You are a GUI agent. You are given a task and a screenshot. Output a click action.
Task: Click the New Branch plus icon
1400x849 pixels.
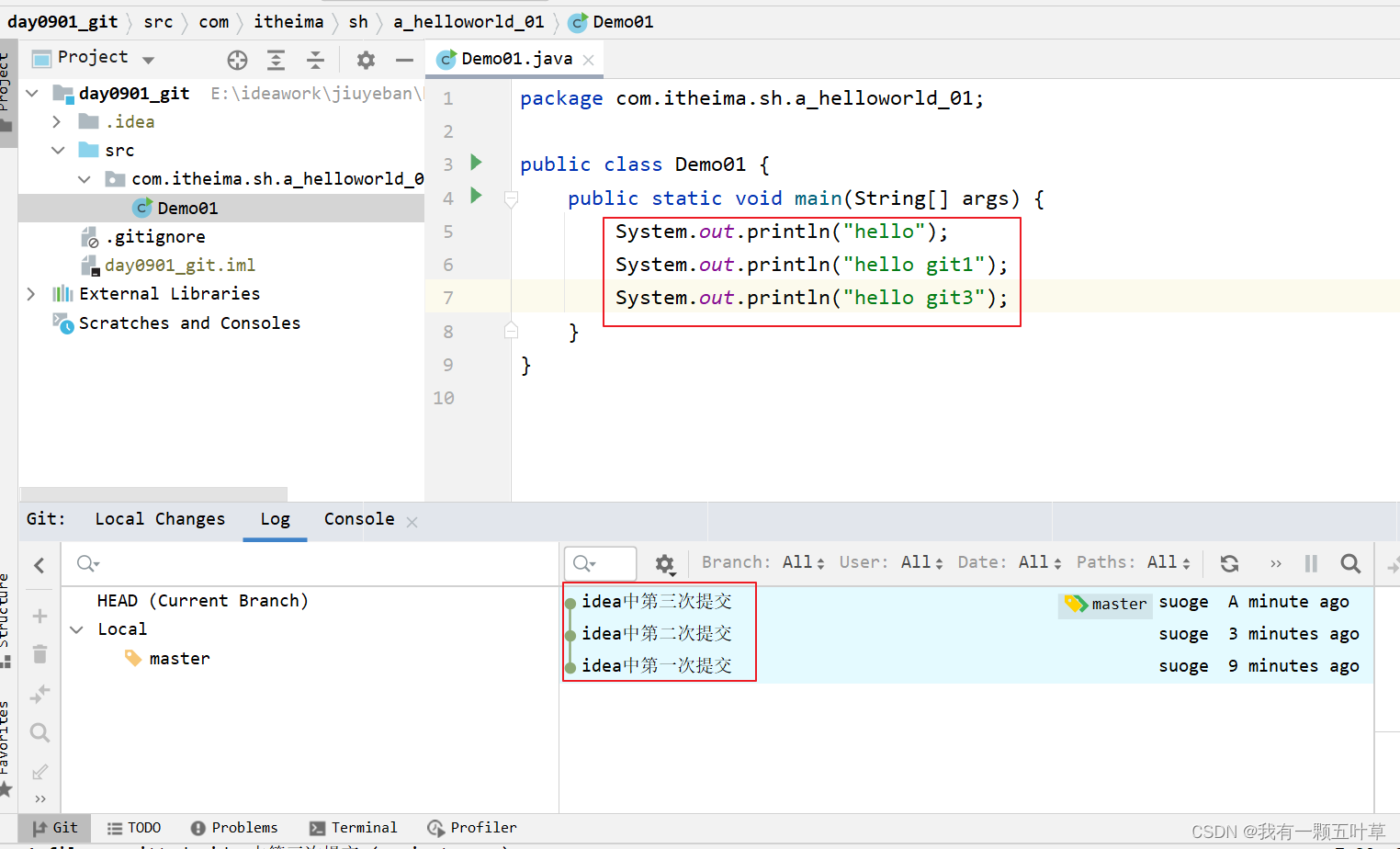(40, 616)
